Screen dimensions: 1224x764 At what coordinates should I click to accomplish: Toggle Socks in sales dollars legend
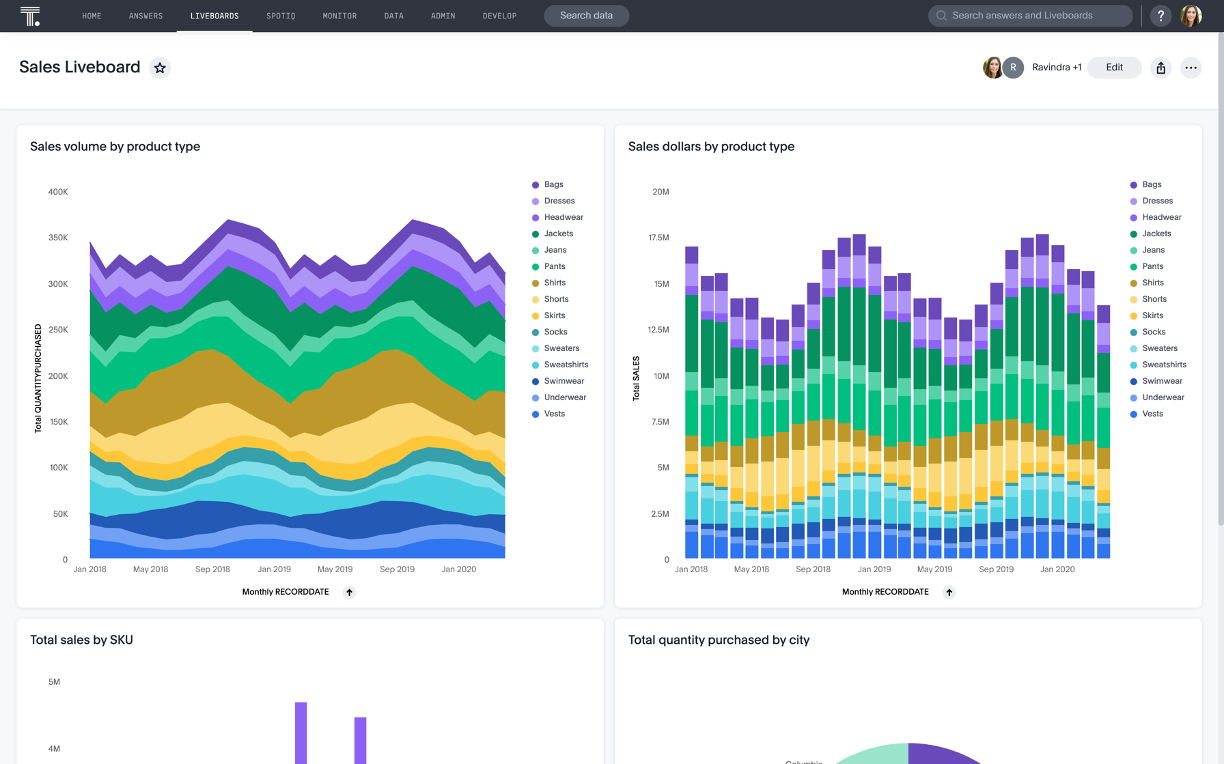[x=1148, y=332]
